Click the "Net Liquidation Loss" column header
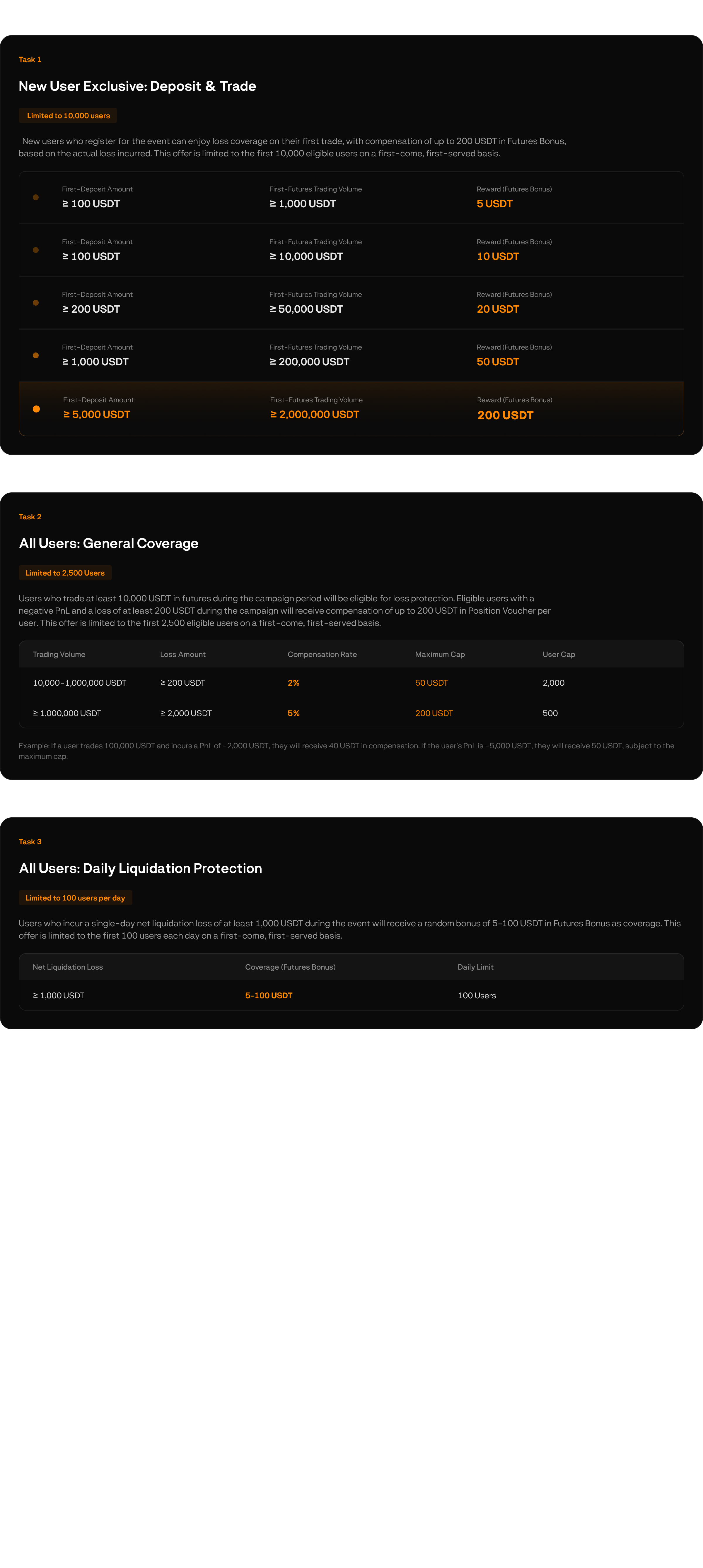Screen dimensions: 703x1568 tap(68, 967)
